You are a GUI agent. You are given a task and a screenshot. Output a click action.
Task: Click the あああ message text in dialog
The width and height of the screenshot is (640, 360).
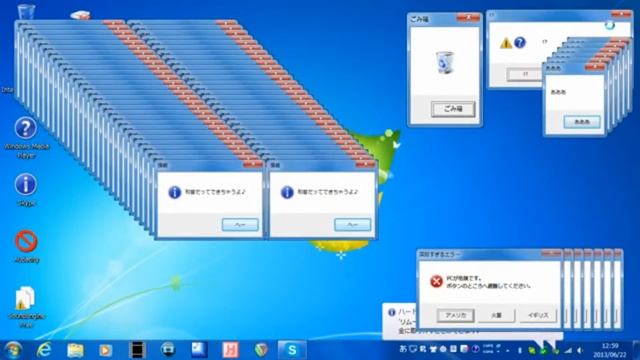[x=558, y=92]
